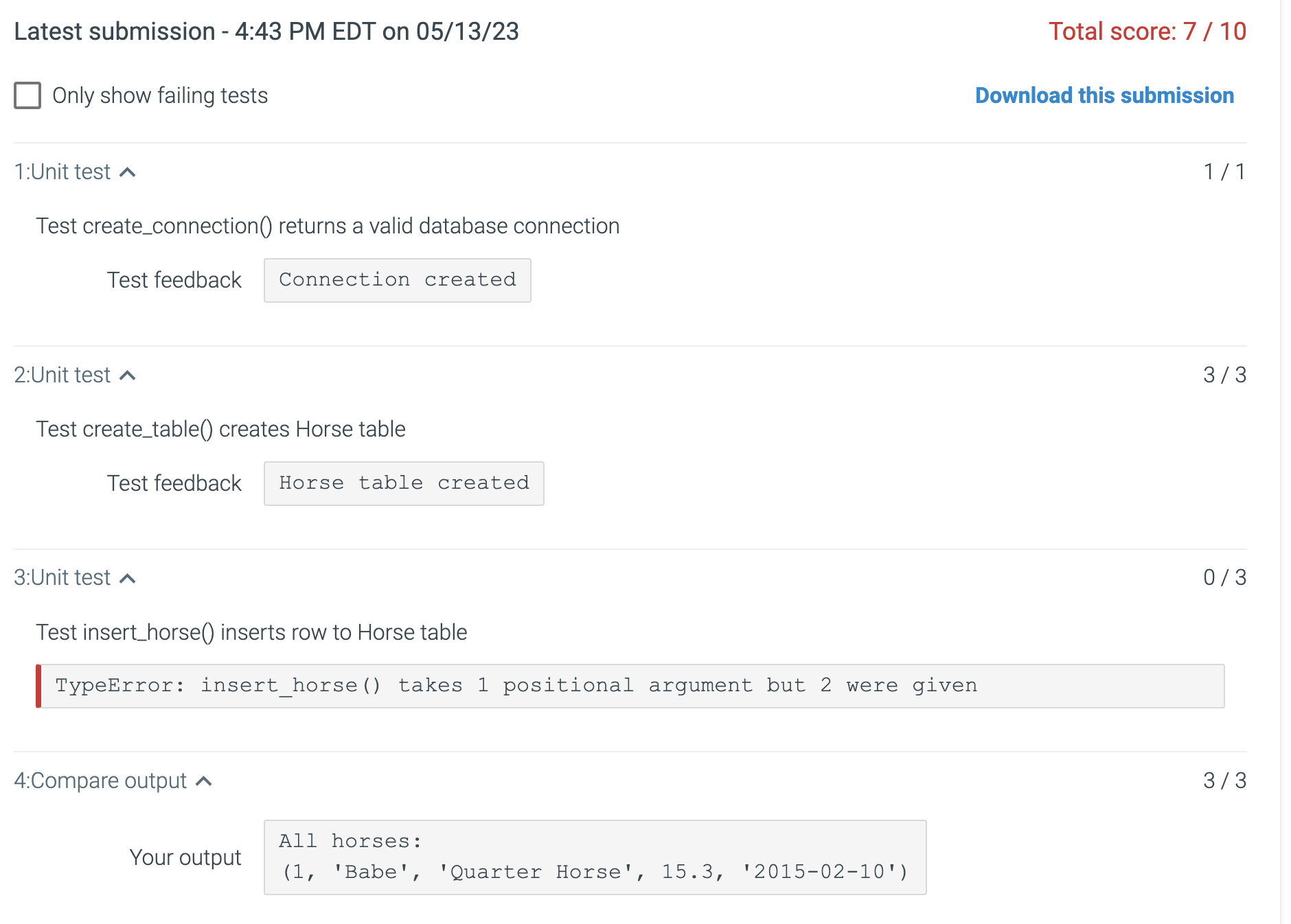The width and height of the screenshot is (1291, 924).
Task: Collapse the 3:Unit test section
Action: coord(128,578)
